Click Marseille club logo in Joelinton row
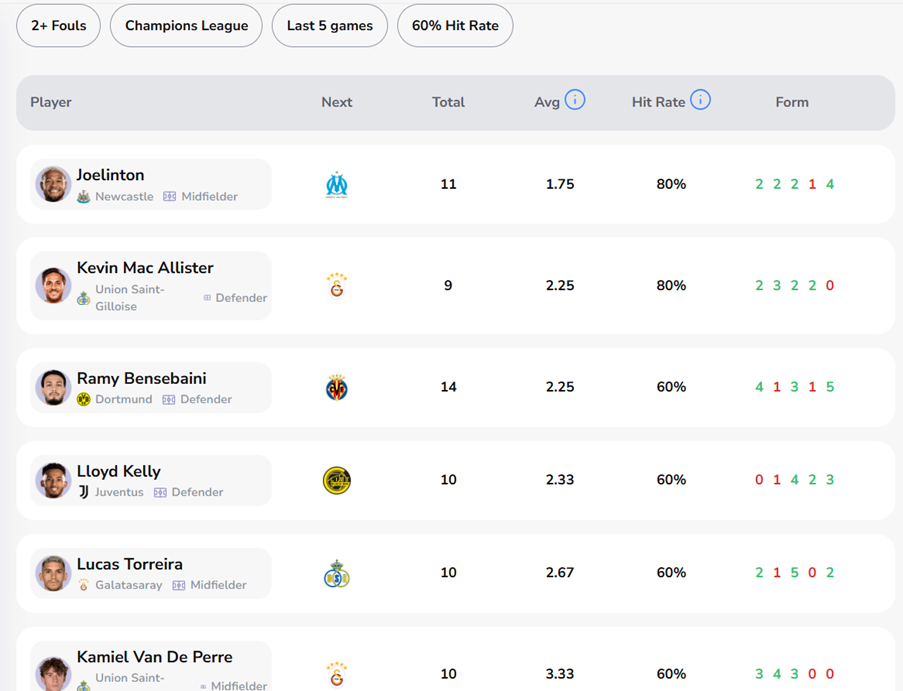The width and height of the screenshot is (903, 691). 337,185
